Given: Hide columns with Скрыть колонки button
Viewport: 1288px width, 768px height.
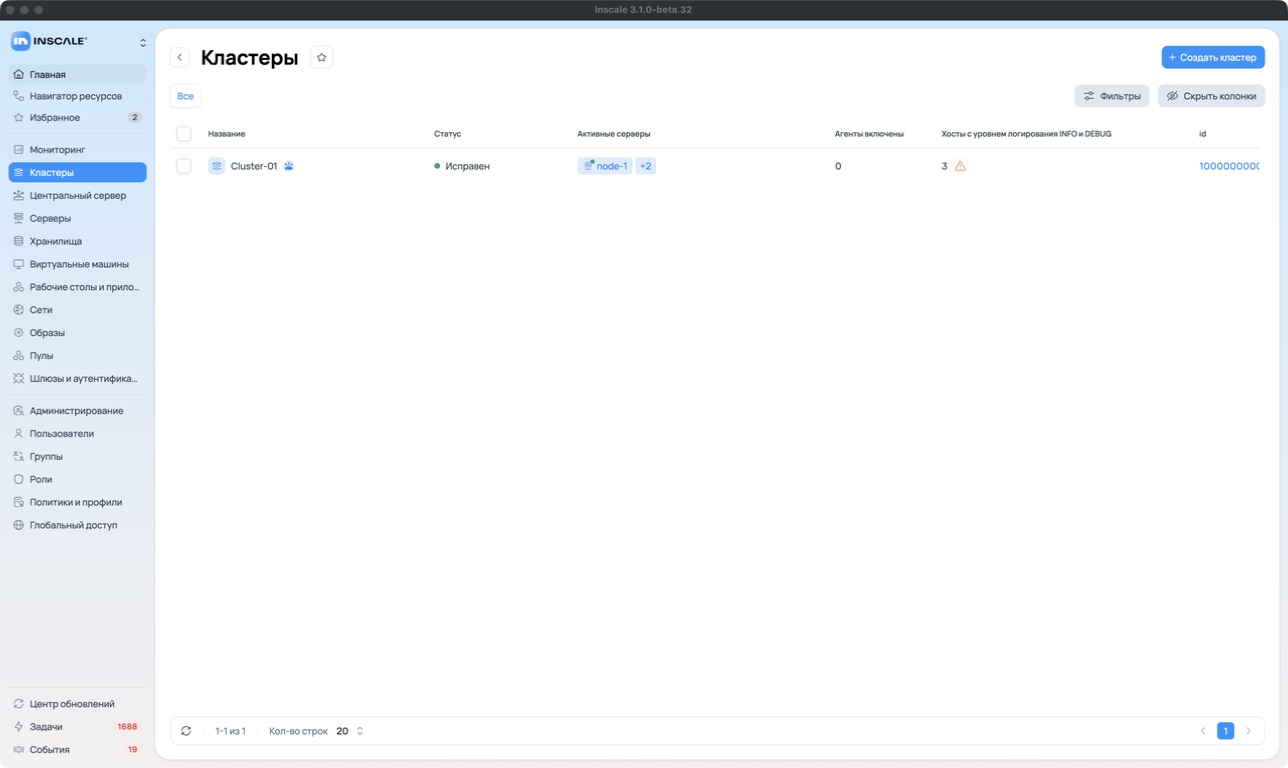Looking at the screenshot, I should 1211,96.
